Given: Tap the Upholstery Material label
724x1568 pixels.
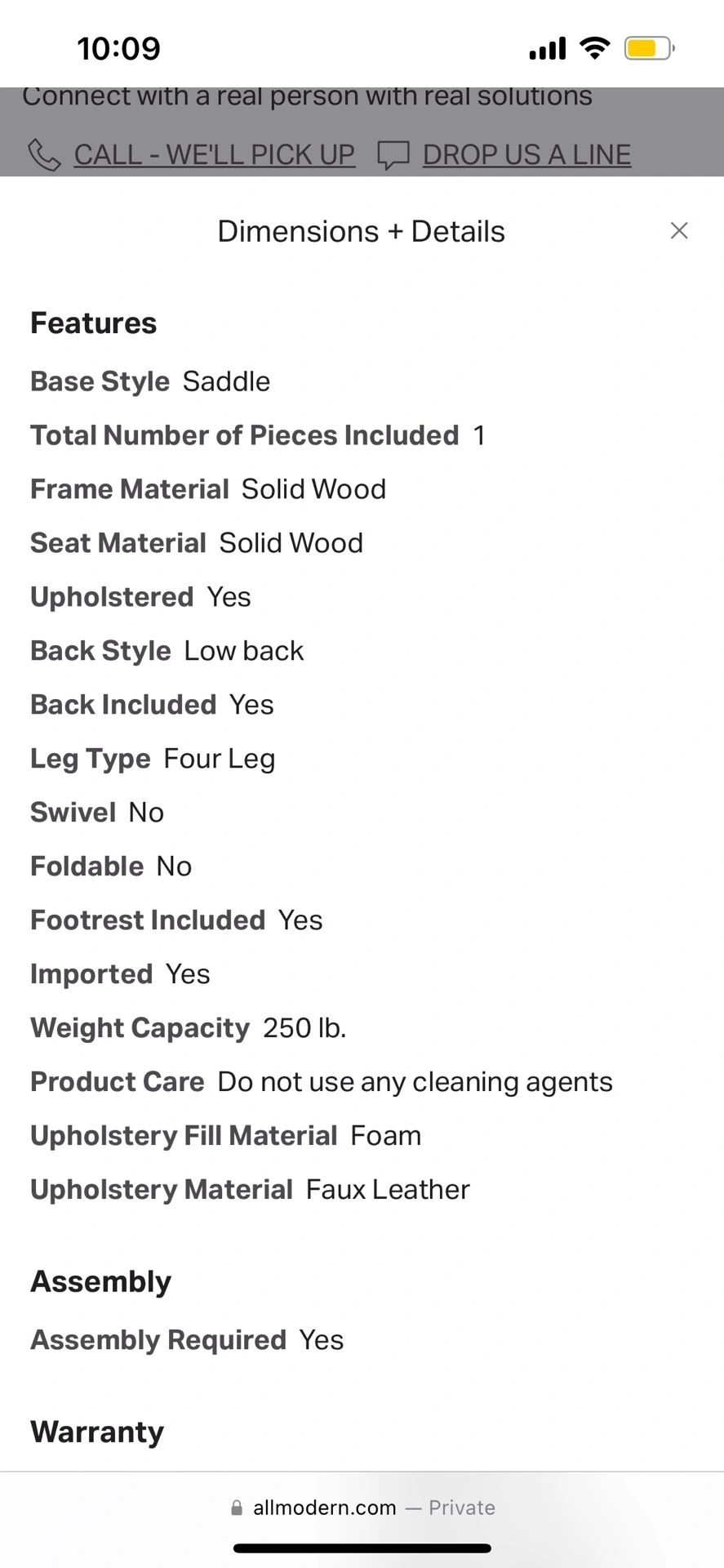Looking at the screenshot, I should [x=162, y=1190].
